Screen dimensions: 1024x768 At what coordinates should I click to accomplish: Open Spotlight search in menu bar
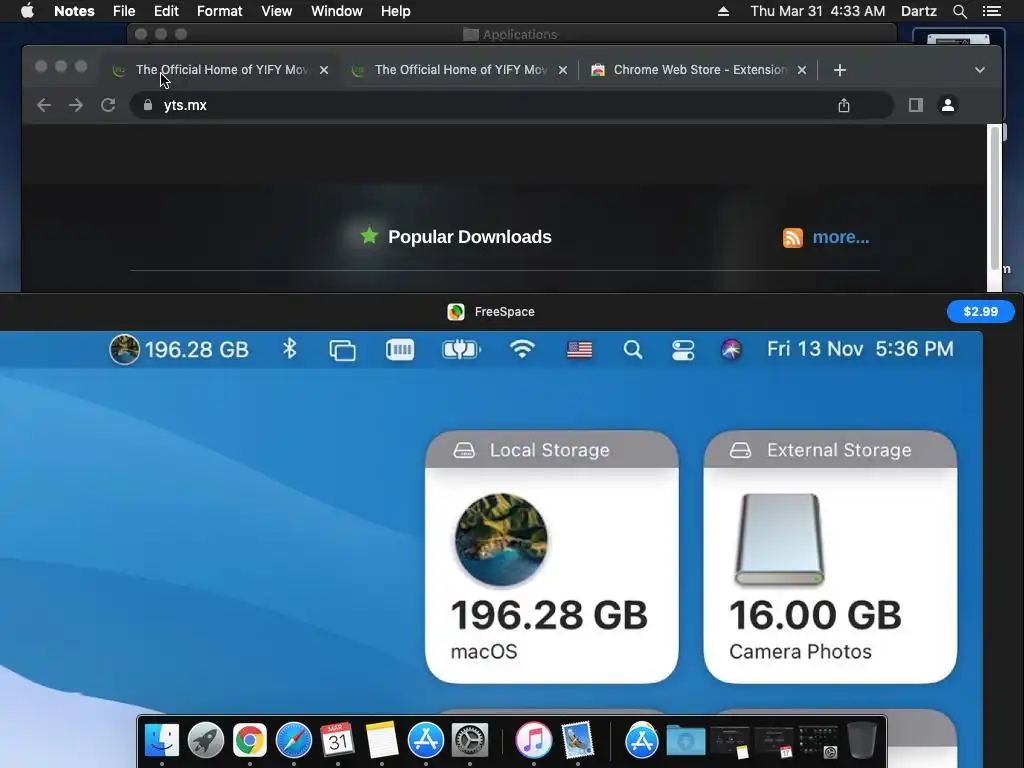point(959,11)
